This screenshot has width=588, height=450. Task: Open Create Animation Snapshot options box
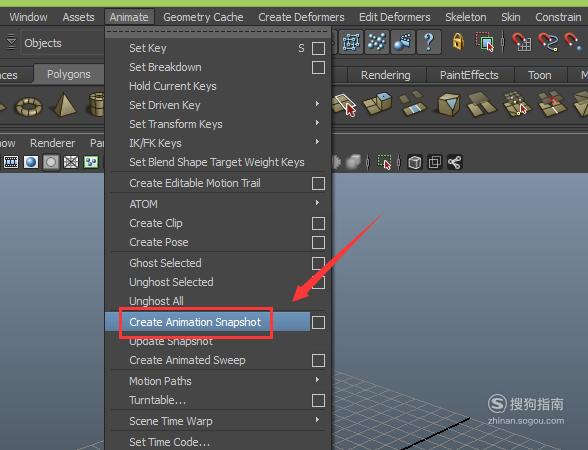(x=318, y=322)
